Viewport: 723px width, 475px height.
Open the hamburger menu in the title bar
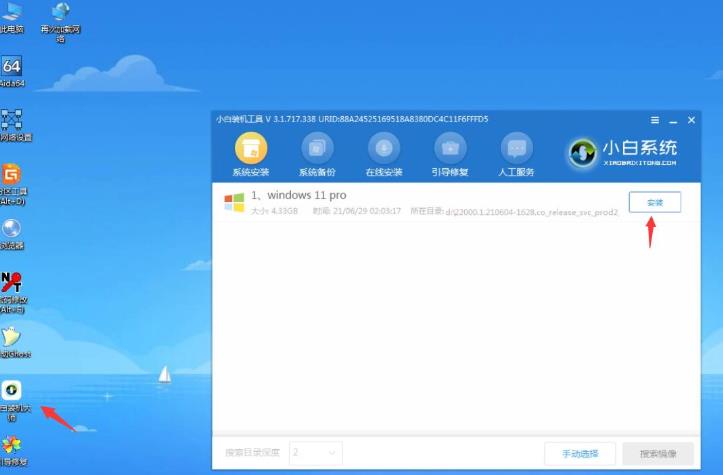click(x=655, y=120)
